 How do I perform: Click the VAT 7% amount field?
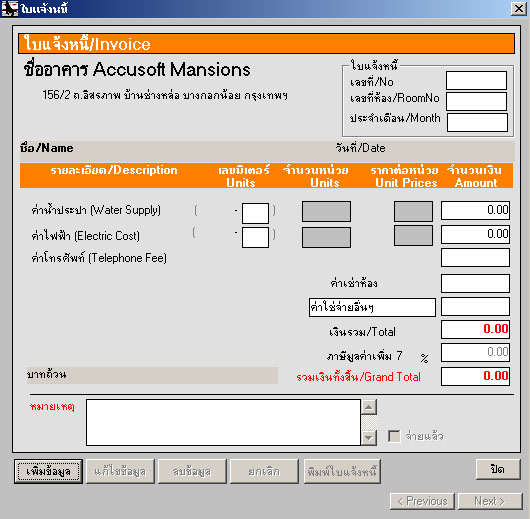[x=475, y=352]
